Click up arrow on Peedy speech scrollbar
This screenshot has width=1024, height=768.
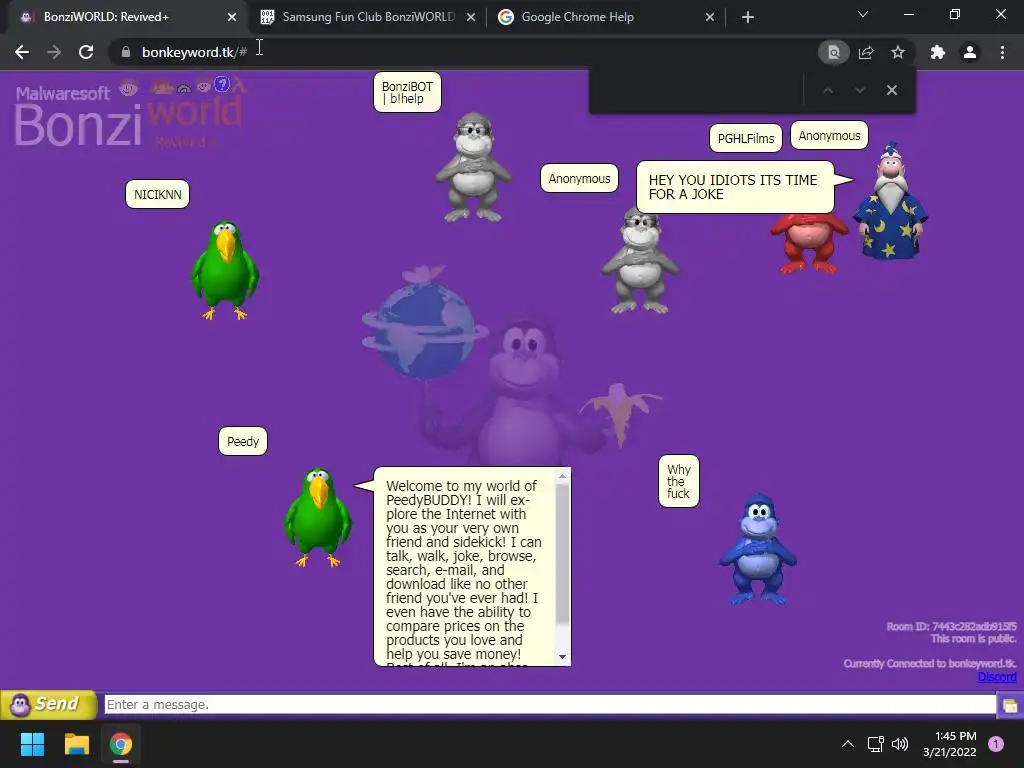(562, 477)
